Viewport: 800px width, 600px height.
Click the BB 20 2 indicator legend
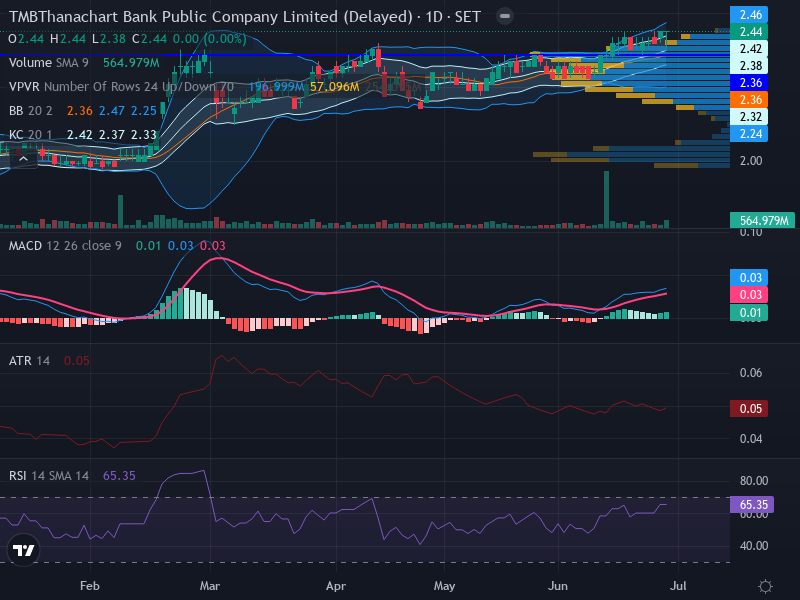pyautogui.click(x=31, y=111)
